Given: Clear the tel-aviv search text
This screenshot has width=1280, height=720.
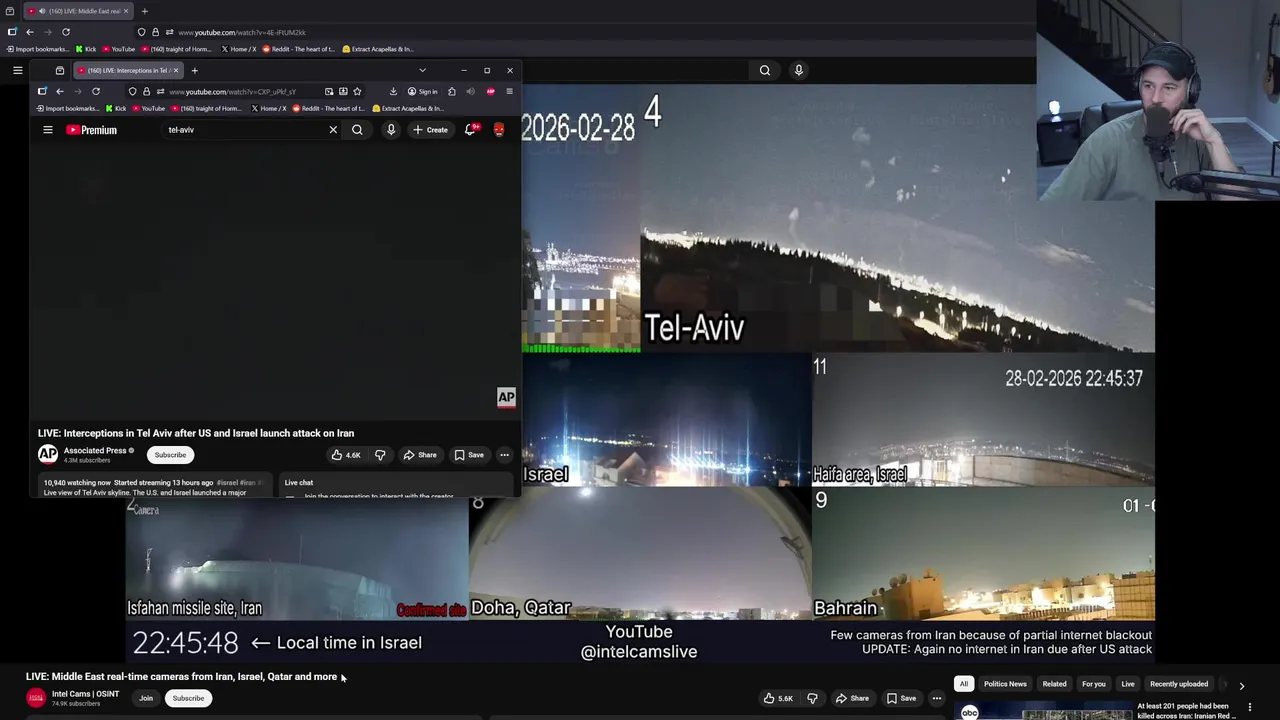Looking at the screenshot, I should 333,130.
